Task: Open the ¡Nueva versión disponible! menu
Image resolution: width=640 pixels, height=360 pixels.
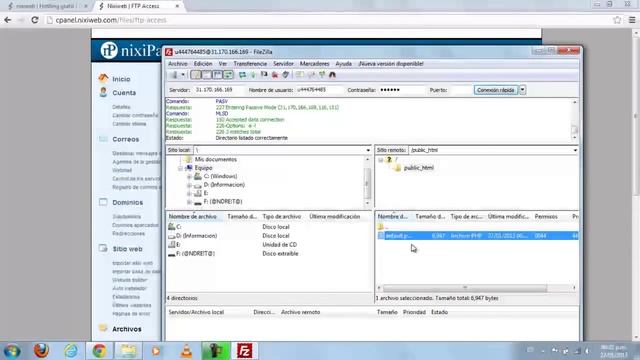Action: coord(391,64)
